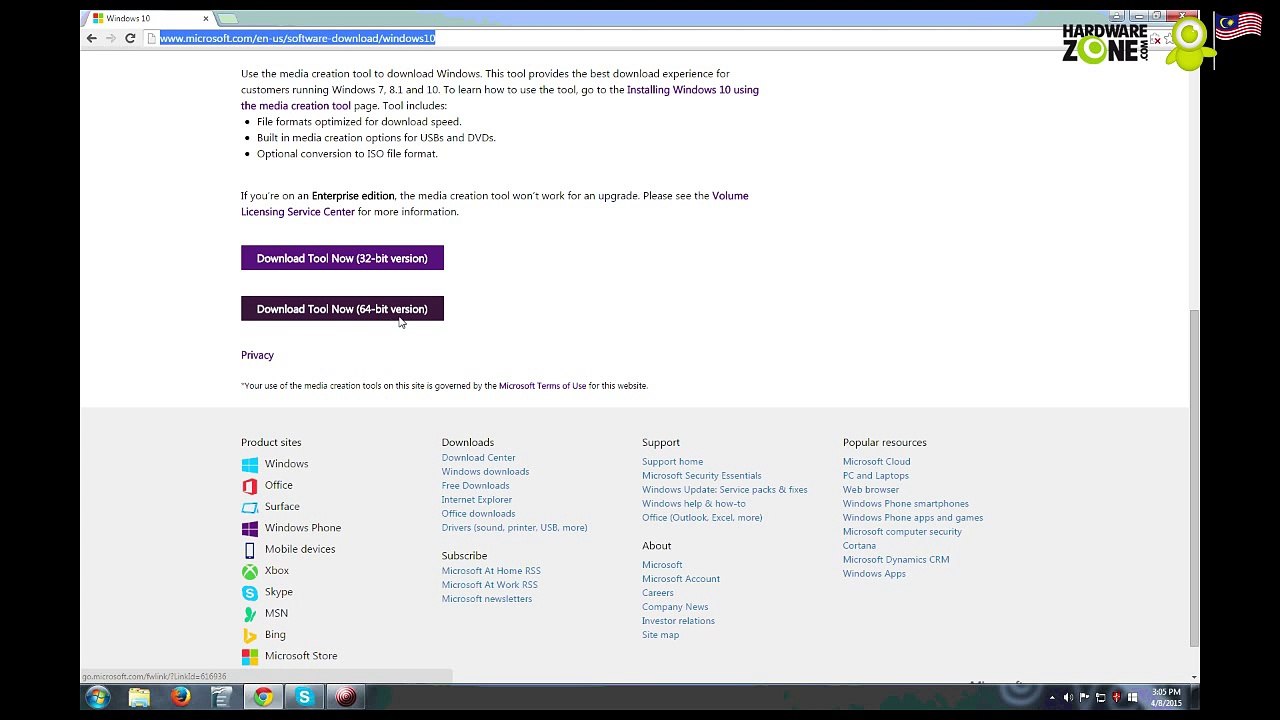Open Windows Explorer from the taskbar
Image resolution: width=1280 pixels, height=720 pixels.
click(x=139, y=697)
